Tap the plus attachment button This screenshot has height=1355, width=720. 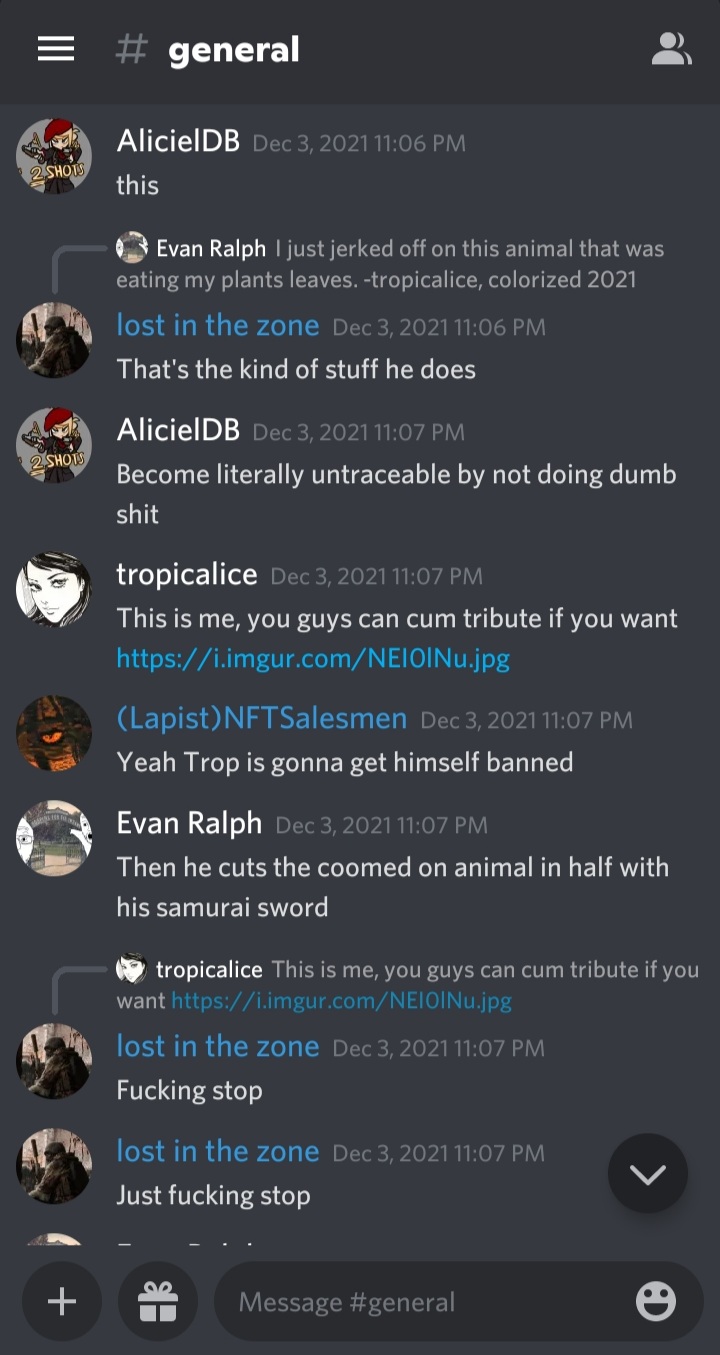tap(62, 1301)
